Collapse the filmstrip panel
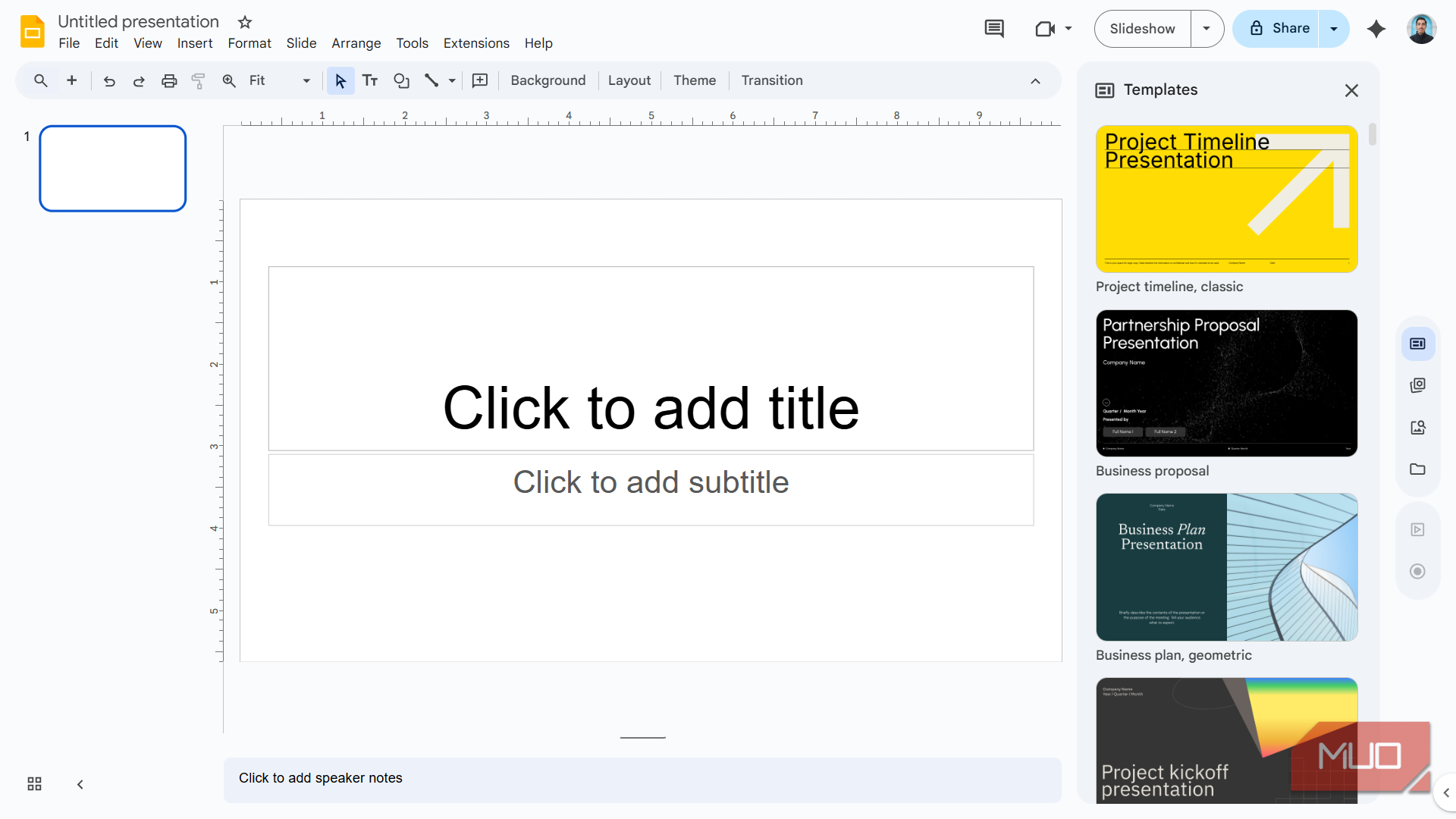The width and height of the screenshot is (1456, 819). [x=80, y=784]
